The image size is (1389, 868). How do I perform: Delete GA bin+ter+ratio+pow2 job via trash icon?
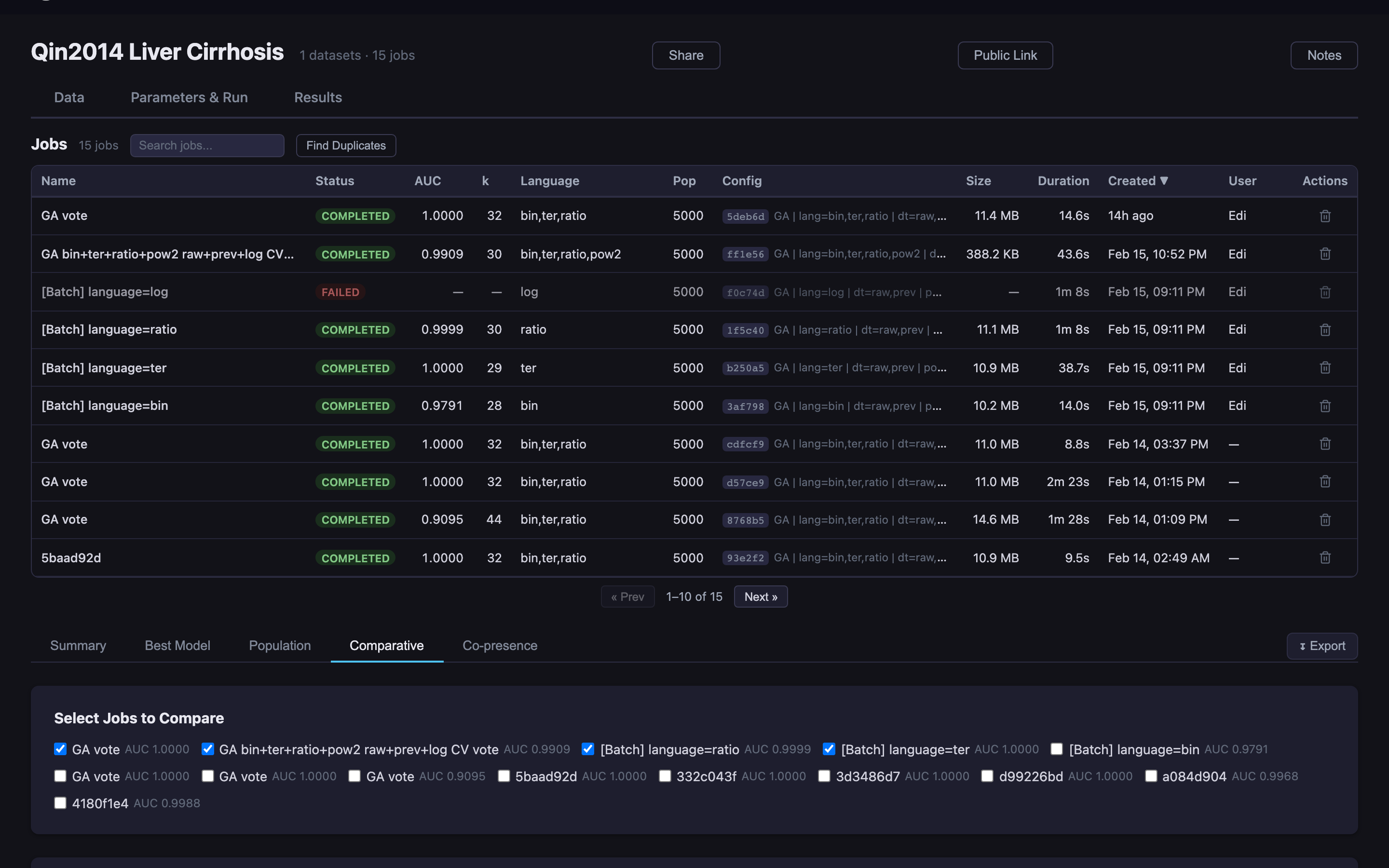pyautogui.click(x=1325, y=254)
